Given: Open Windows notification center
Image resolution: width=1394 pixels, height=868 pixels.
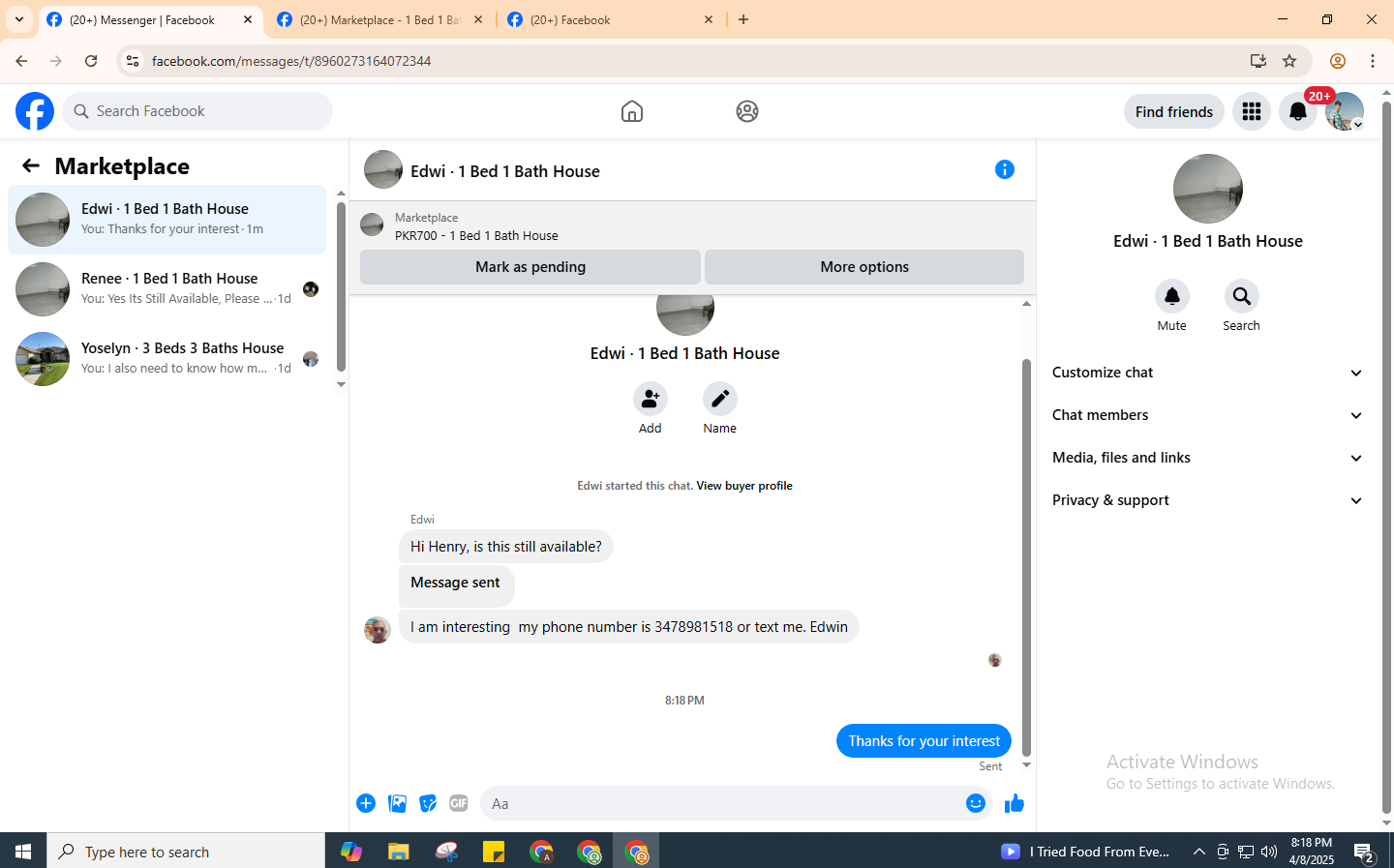Looking at the screenshot, I should [x=1365, y=852].
